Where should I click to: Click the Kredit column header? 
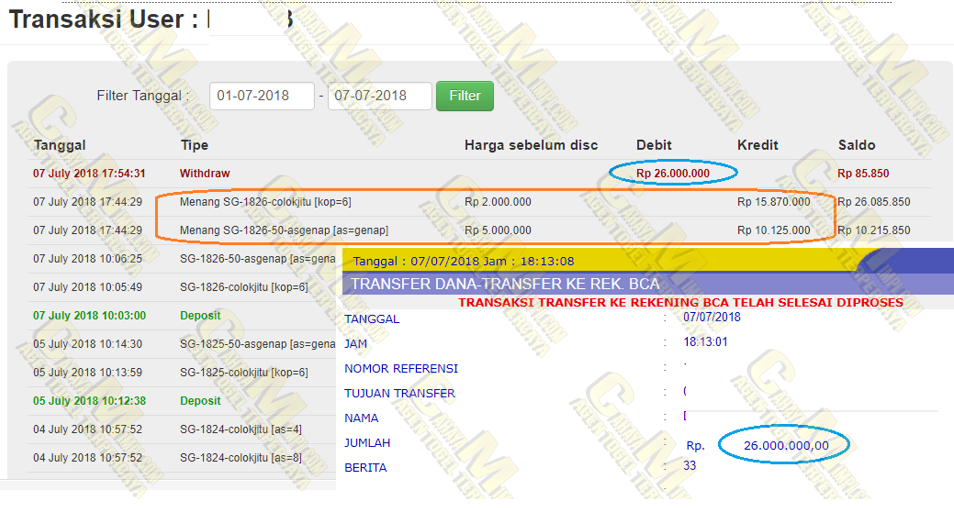[757, 146]
